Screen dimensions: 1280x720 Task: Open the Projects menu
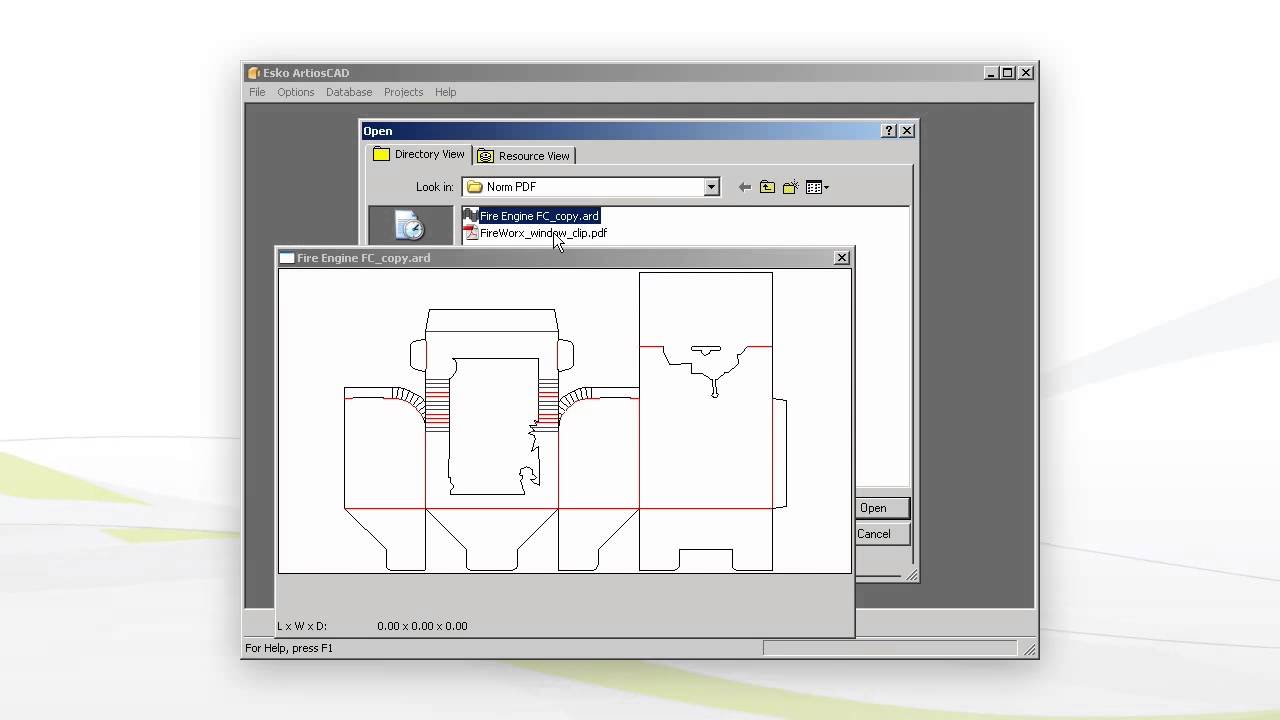coord(403,92)
